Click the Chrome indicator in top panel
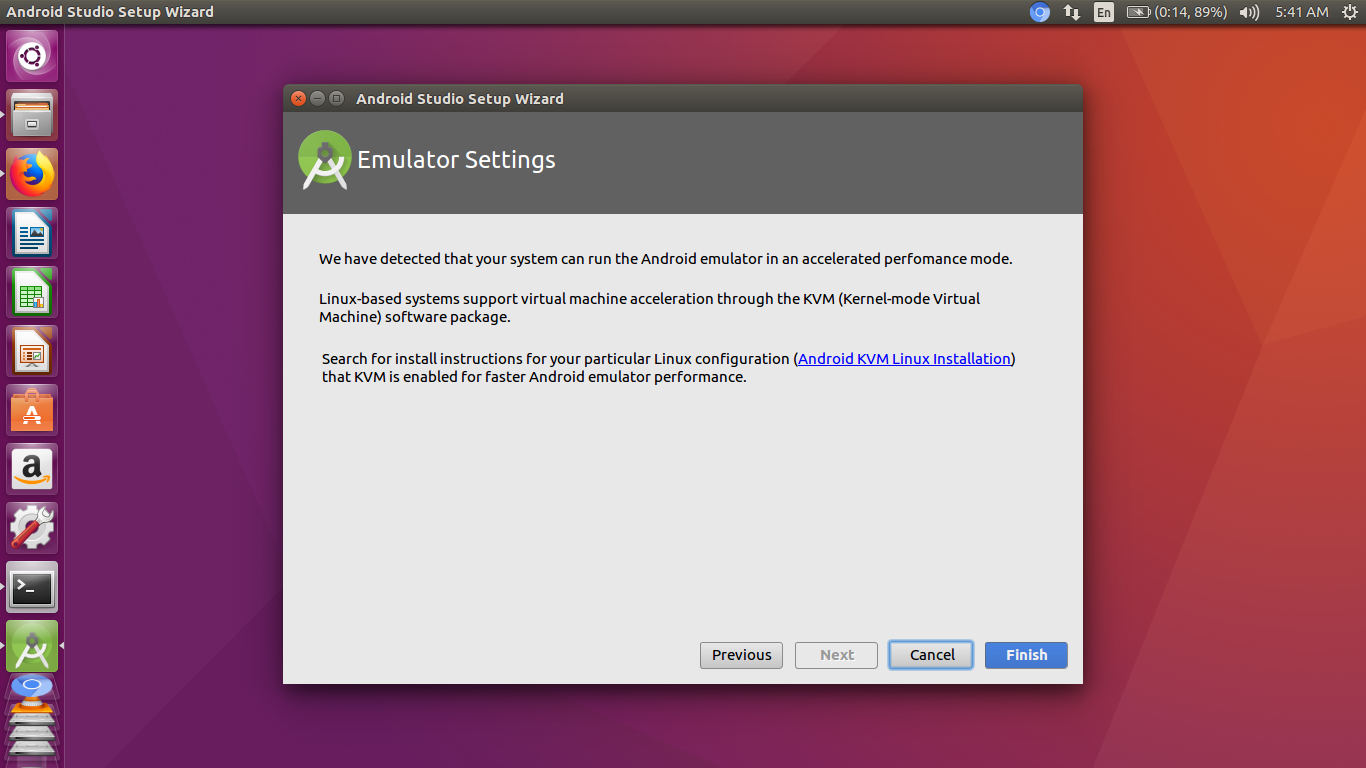 tap(1040, 12)
